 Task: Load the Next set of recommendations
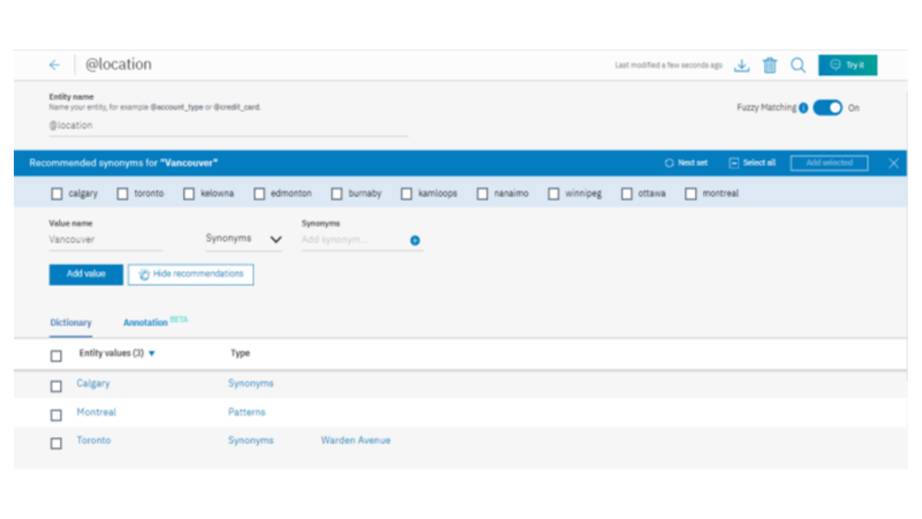[x=686, y=163]
